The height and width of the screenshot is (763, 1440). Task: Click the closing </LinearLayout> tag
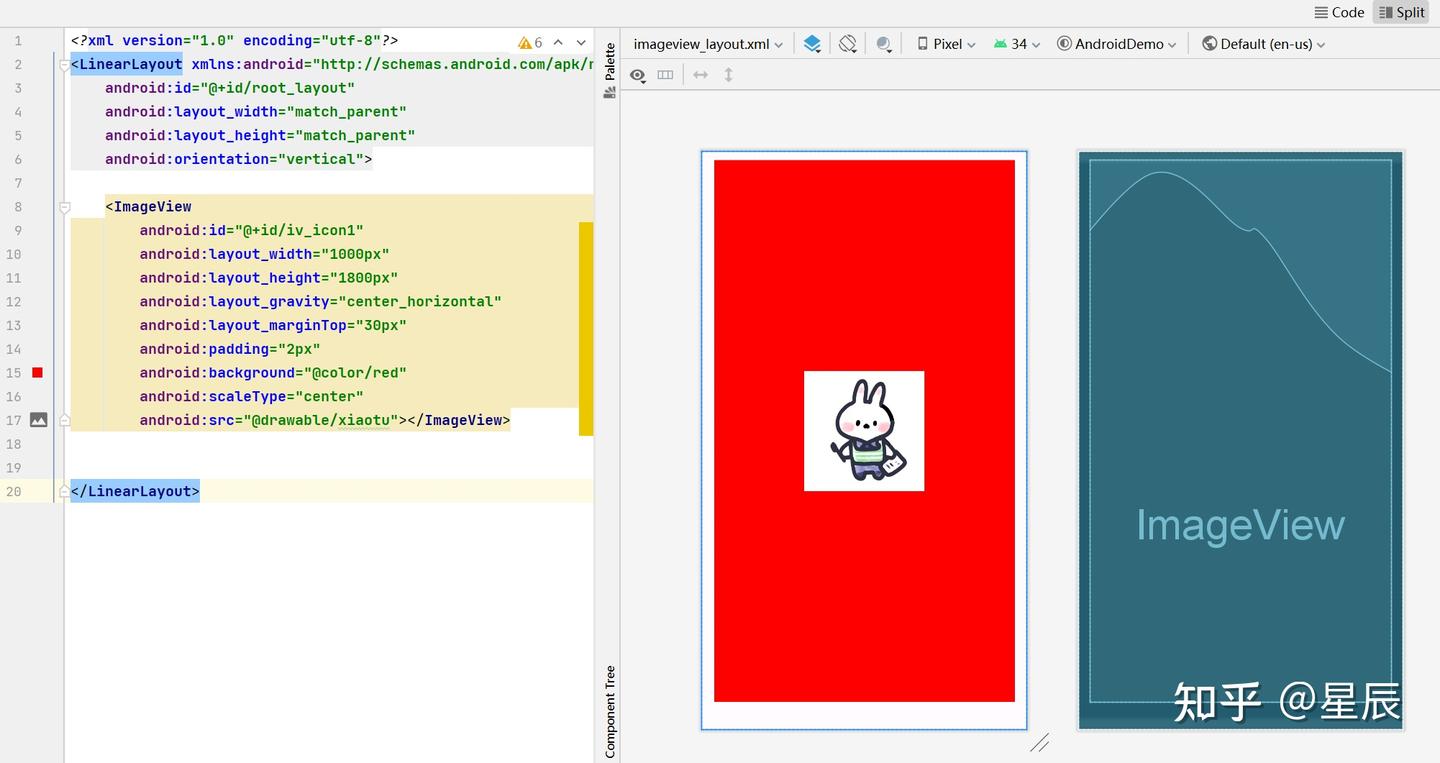pyautogui.click(x=135, y=491)
